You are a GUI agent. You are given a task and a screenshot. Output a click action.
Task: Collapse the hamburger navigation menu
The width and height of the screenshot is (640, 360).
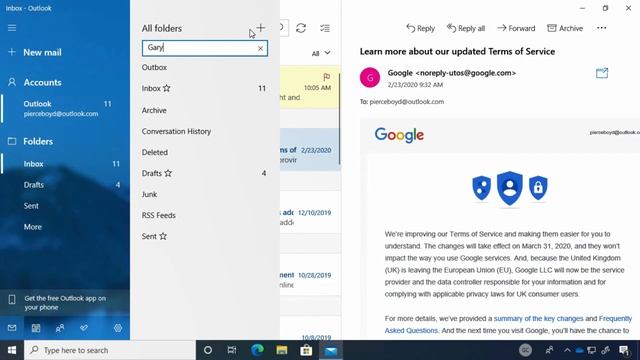(12, 28)
